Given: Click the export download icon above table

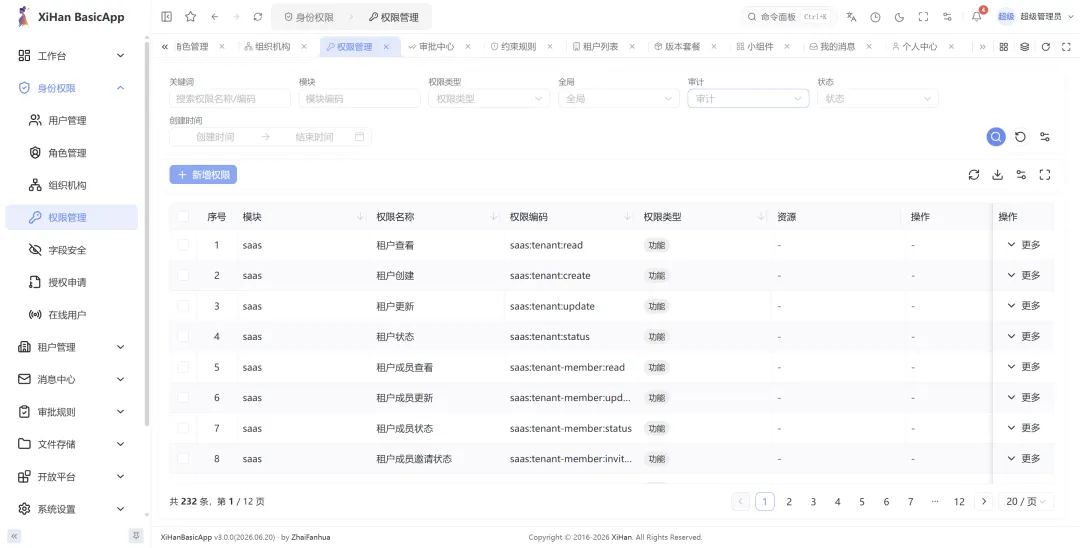Looking at the screenshot, I should pyautogui.click(x=997, y=175).
